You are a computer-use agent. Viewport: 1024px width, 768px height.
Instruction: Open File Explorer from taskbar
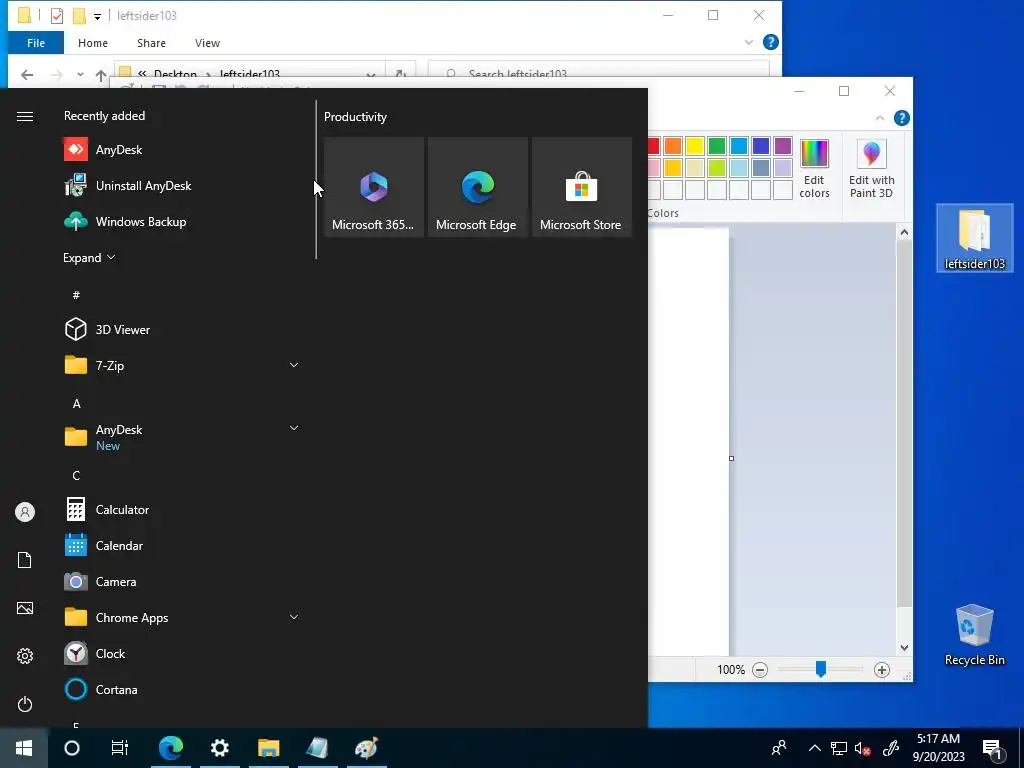point(268,748)
